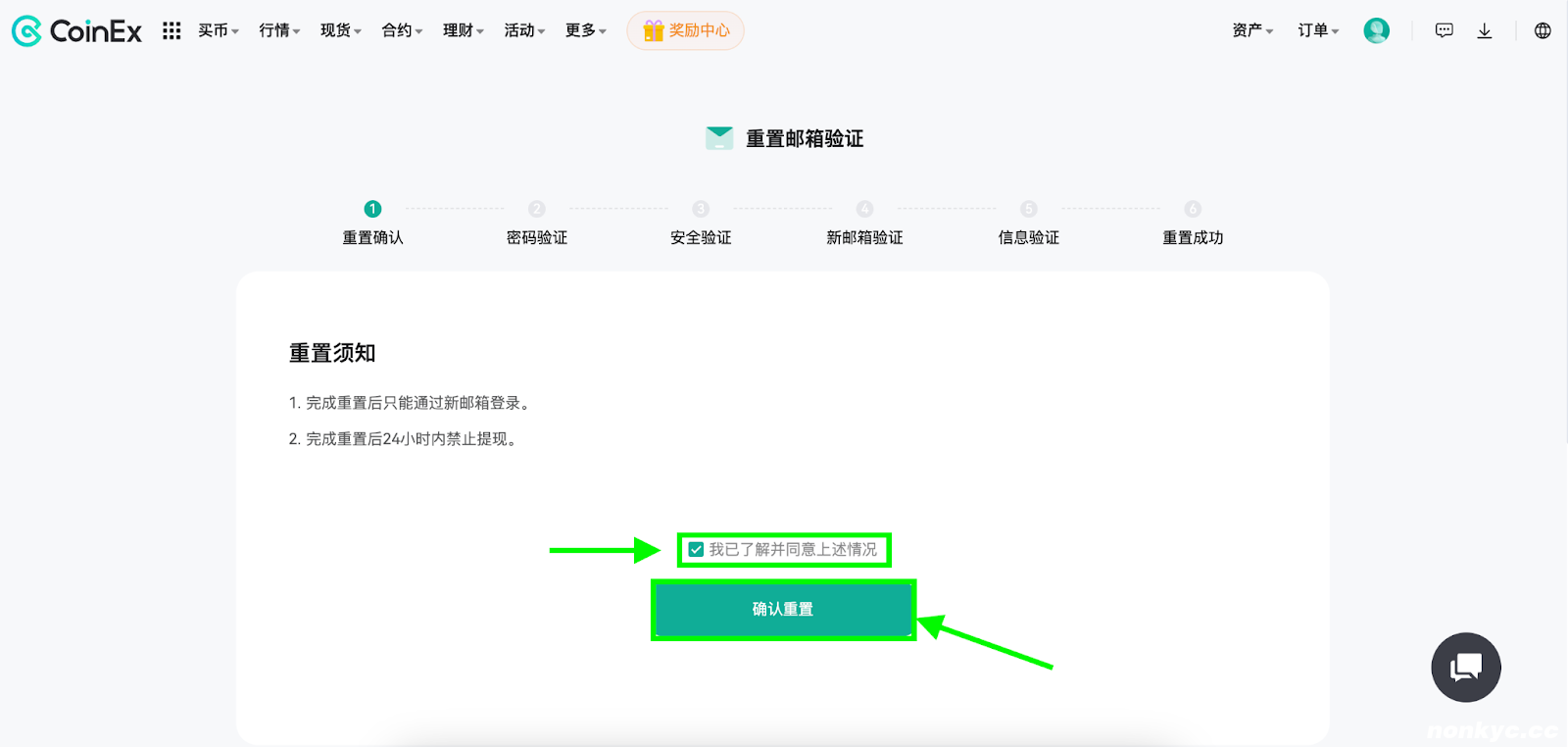Open the messages notification icon

1444,31
